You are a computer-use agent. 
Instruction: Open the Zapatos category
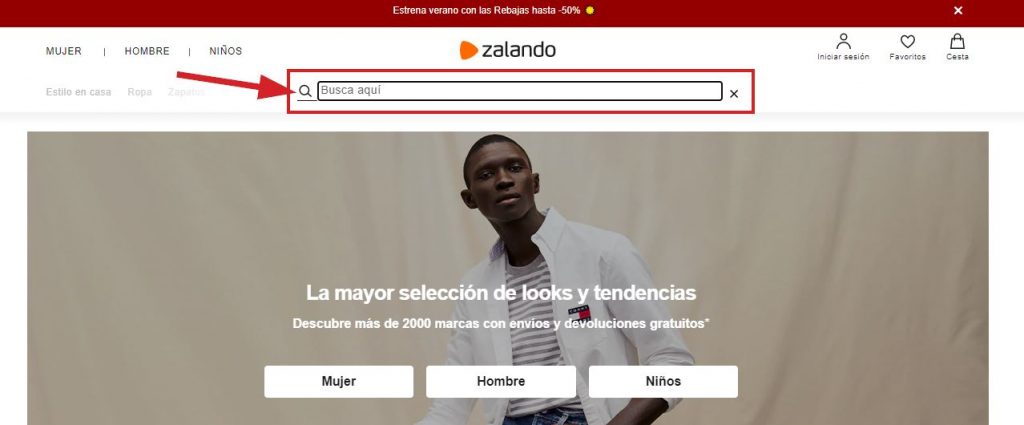click(186, 92)
